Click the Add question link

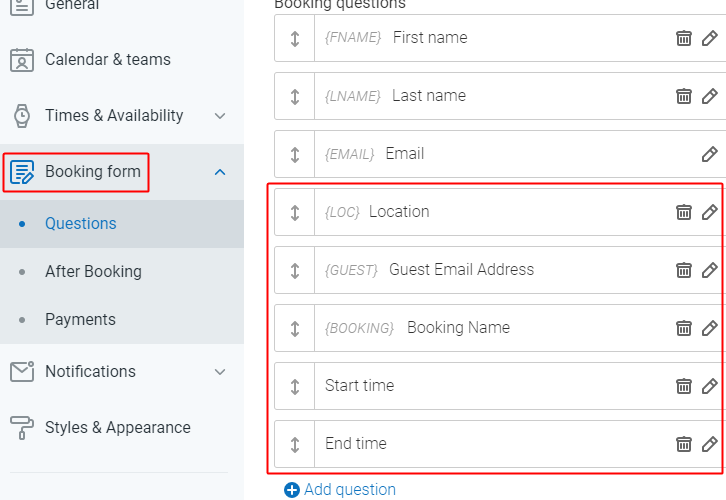340,489
